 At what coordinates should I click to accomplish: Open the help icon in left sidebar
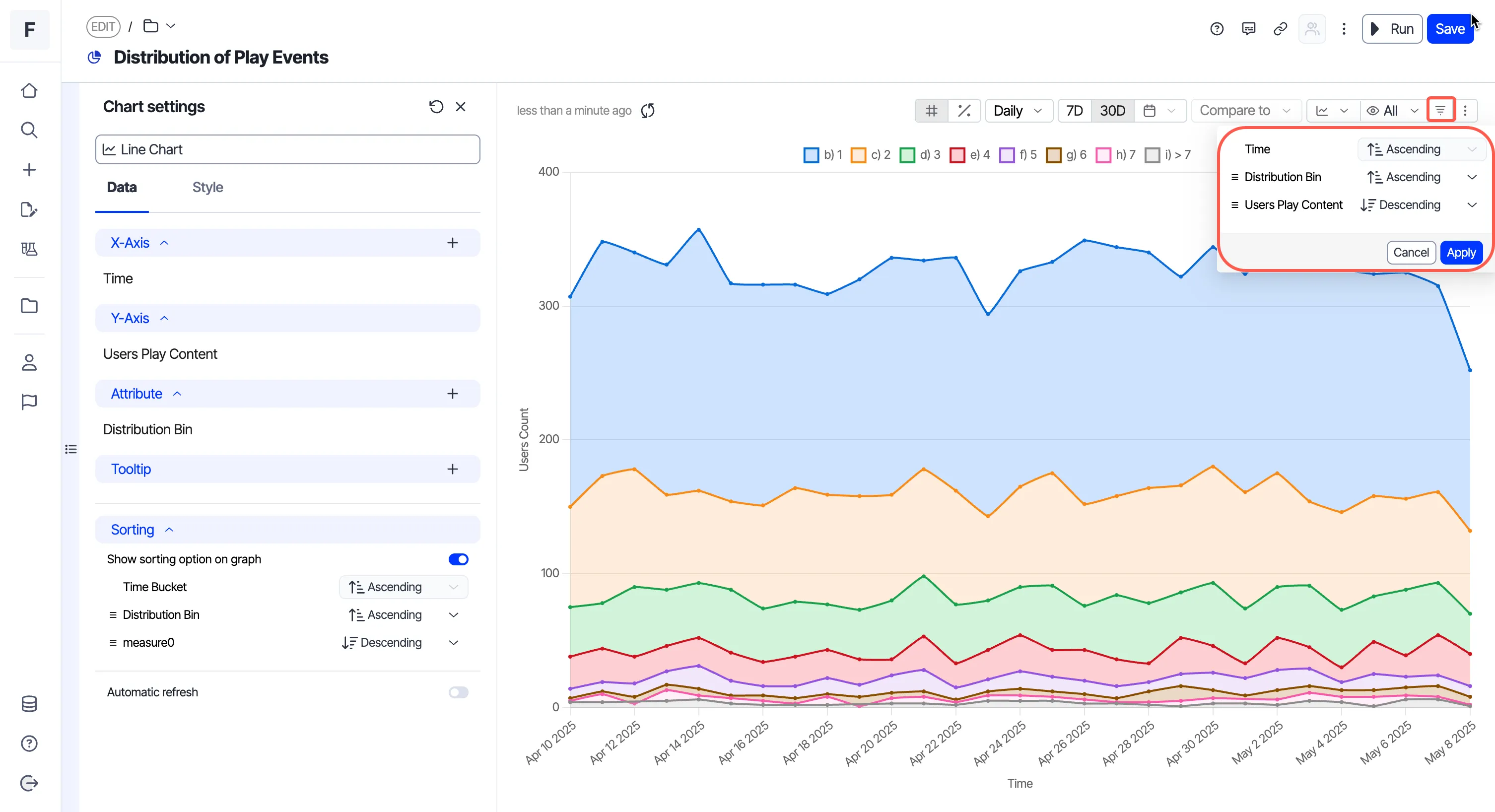point(29,744)
